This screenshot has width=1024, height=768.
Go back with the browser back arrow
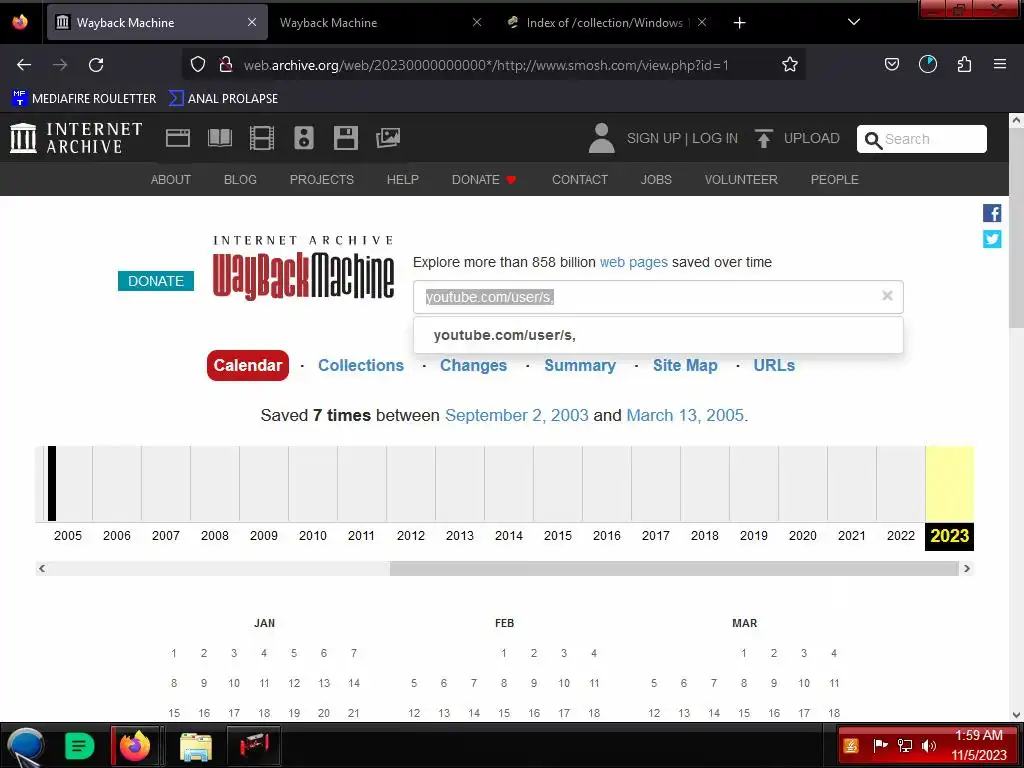coord(24,65)
